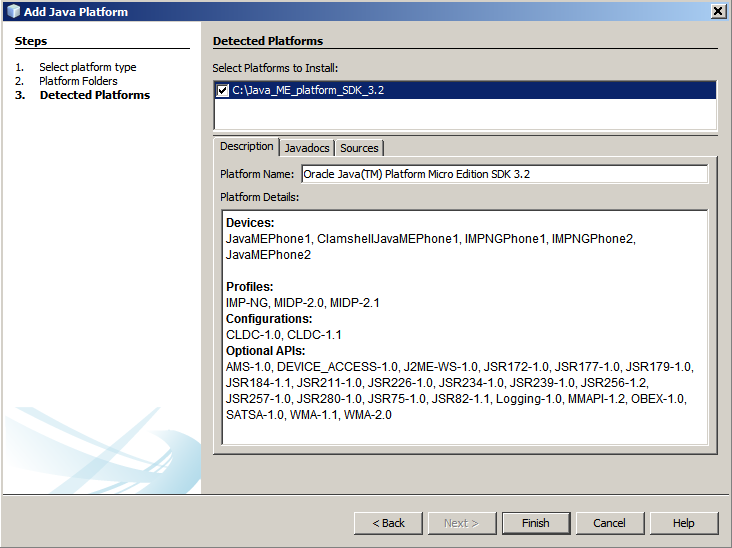Click into the Platform Name text field

pos(504,174)
